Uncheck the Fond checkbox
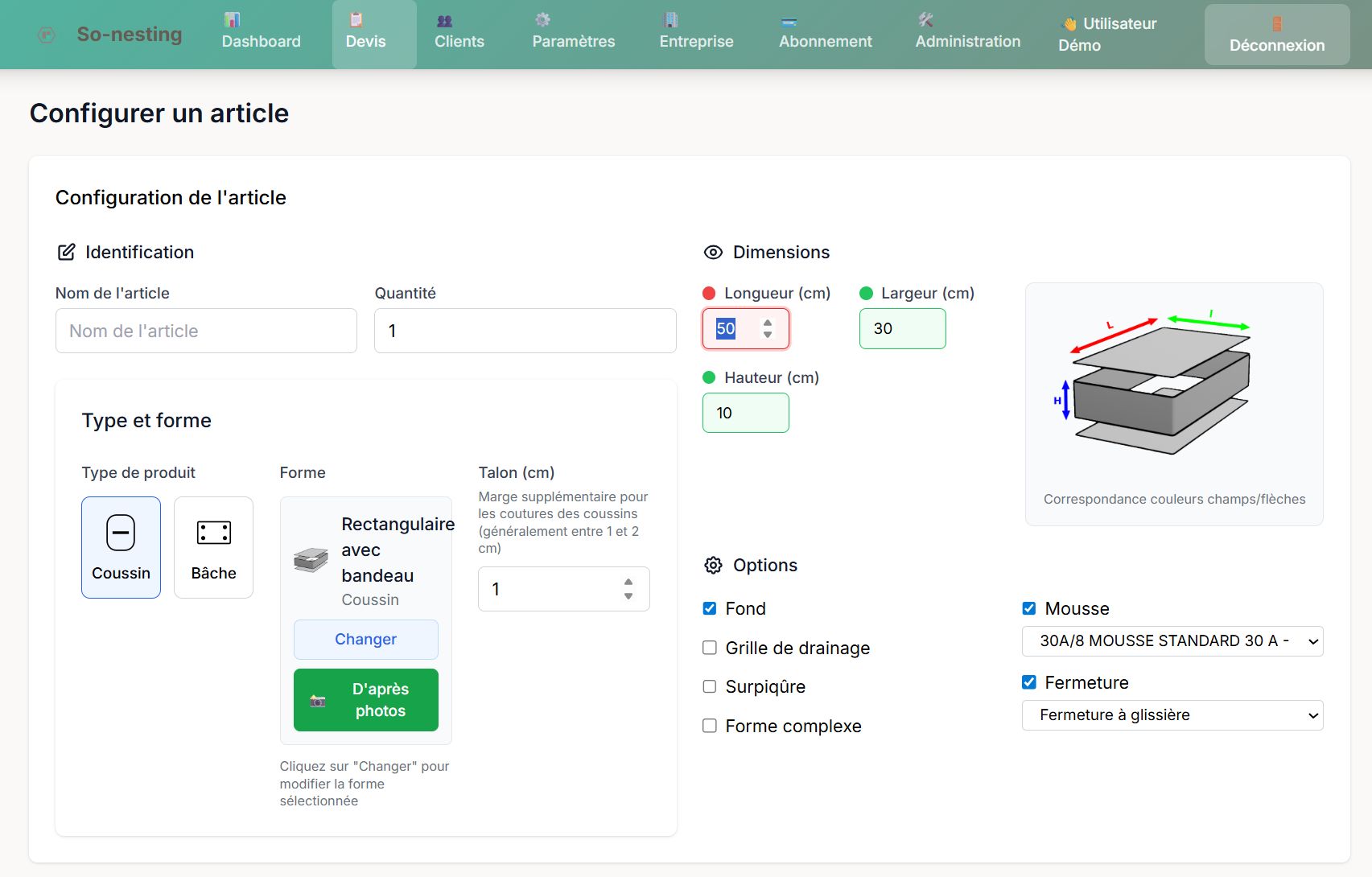Viewport: 1372px width, 877px height. point(710,609)
